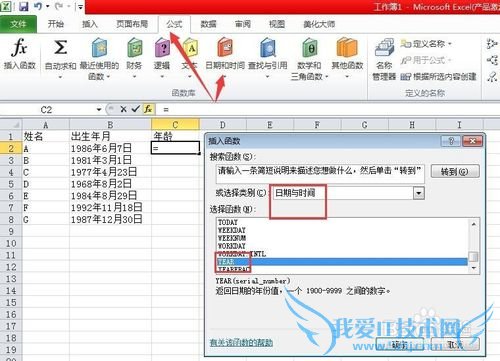500x361 pixels.
Task: Switch to the Review (审阅) tab
Action: pyautogui.click(x=243, y=24)
